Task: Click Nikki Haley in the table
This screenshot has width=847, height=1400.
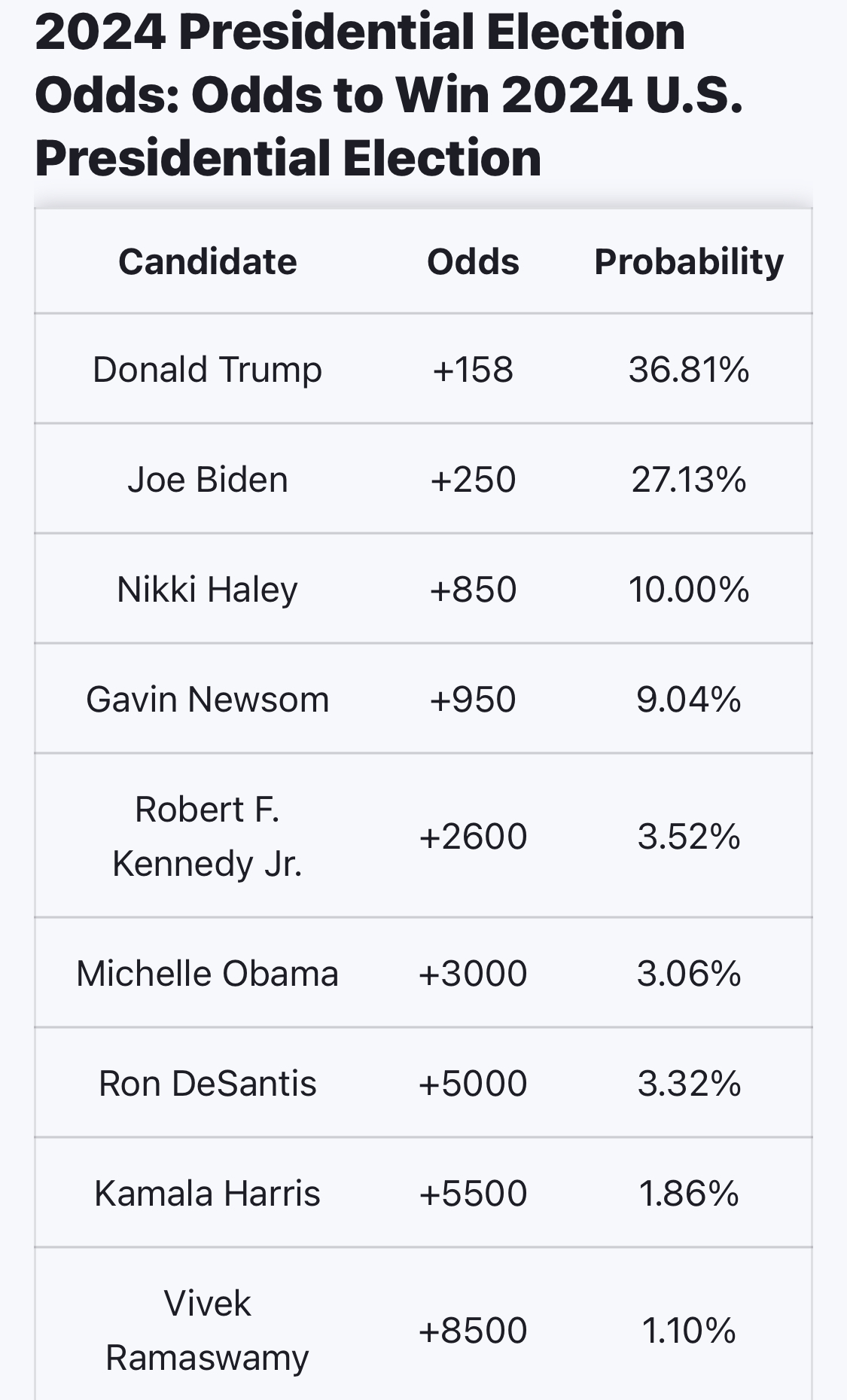Action: click(x=208, y=590)
